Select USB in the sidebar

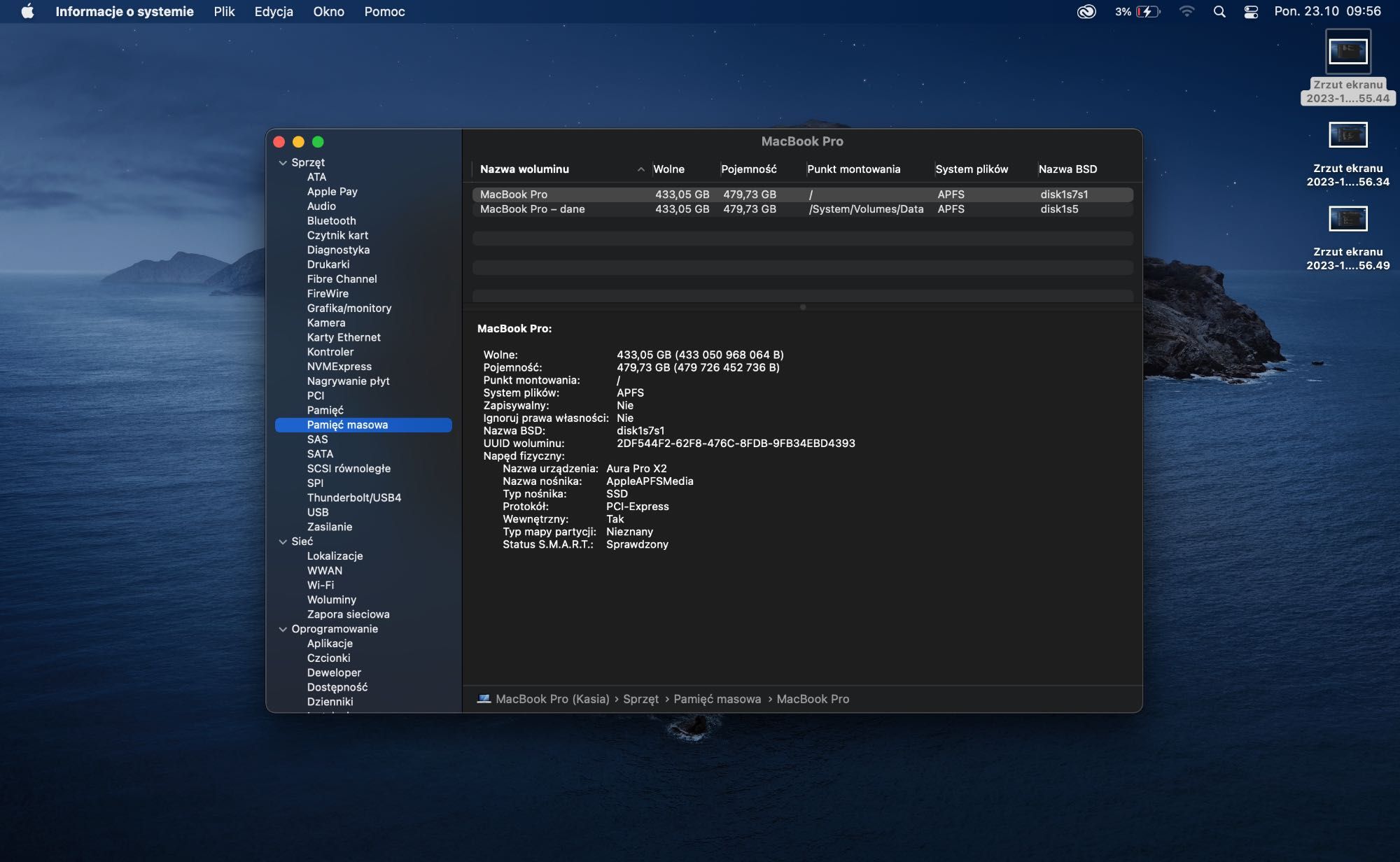coord(318,512)
